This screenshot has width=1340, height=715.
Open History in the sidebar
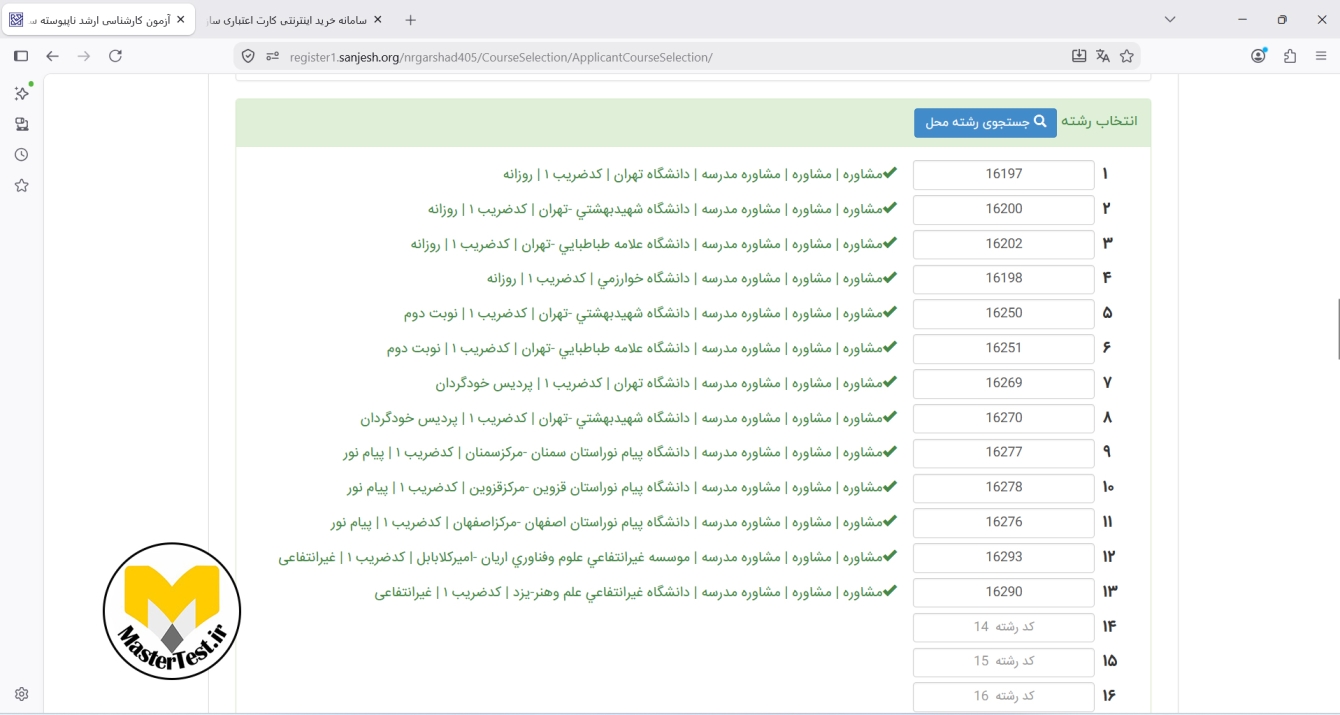click(21, 155)
